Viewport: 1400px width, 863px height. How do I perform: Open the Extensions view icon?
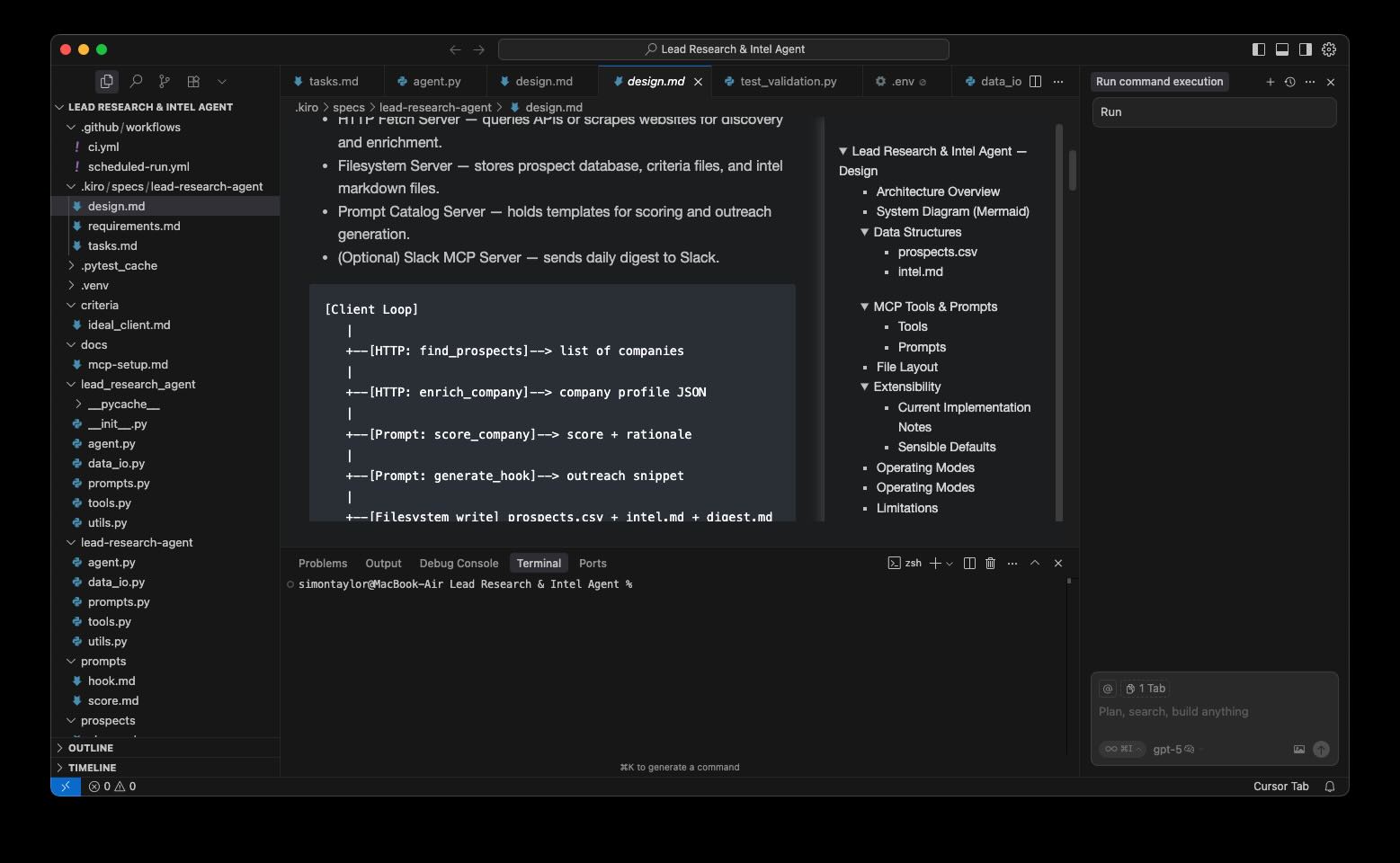tap(193, 81)
